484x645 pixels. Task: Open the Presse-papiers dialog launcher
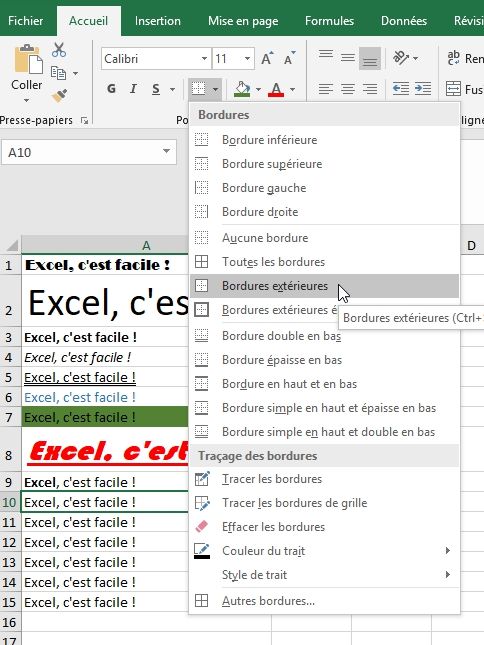point(84,120)
